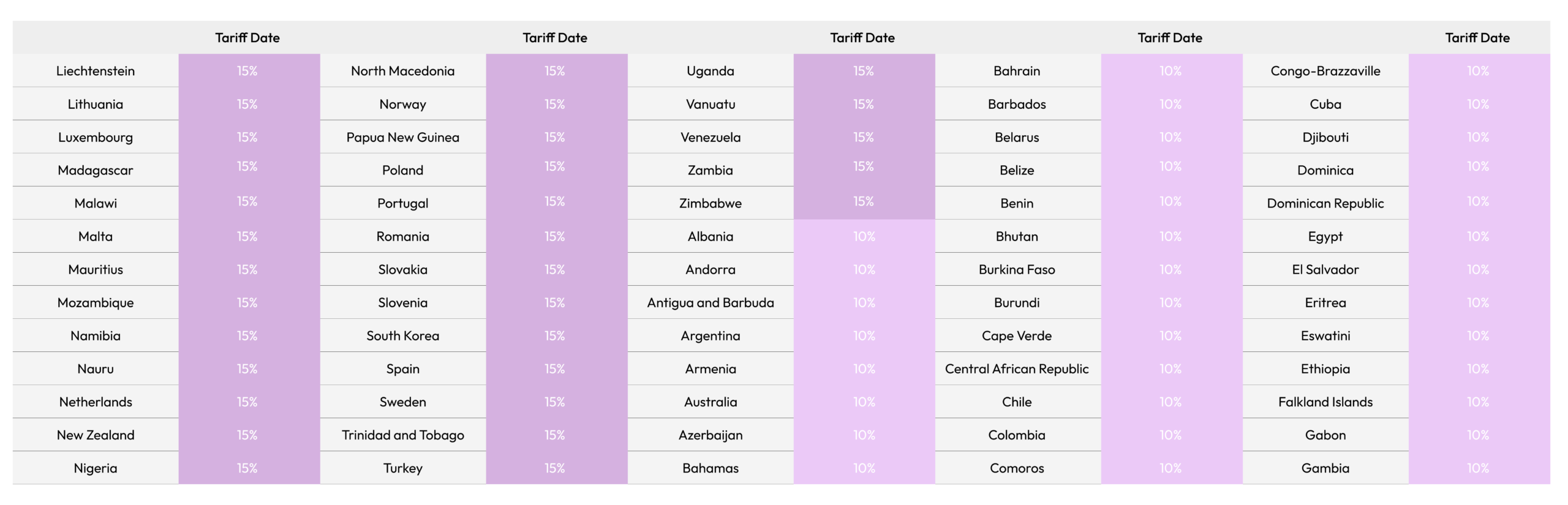Select the New Zealand cell
Screen dimensions: 1568x505
[96, 435]
